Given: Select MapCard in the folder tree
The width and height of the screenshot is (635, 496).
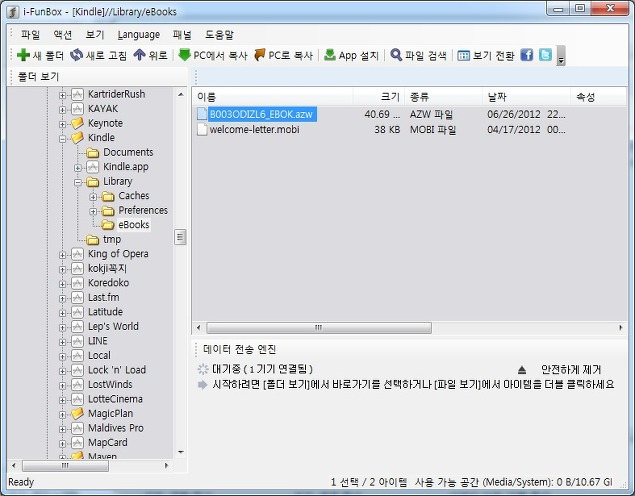Looking at the screenshot, I should [108, 443].
